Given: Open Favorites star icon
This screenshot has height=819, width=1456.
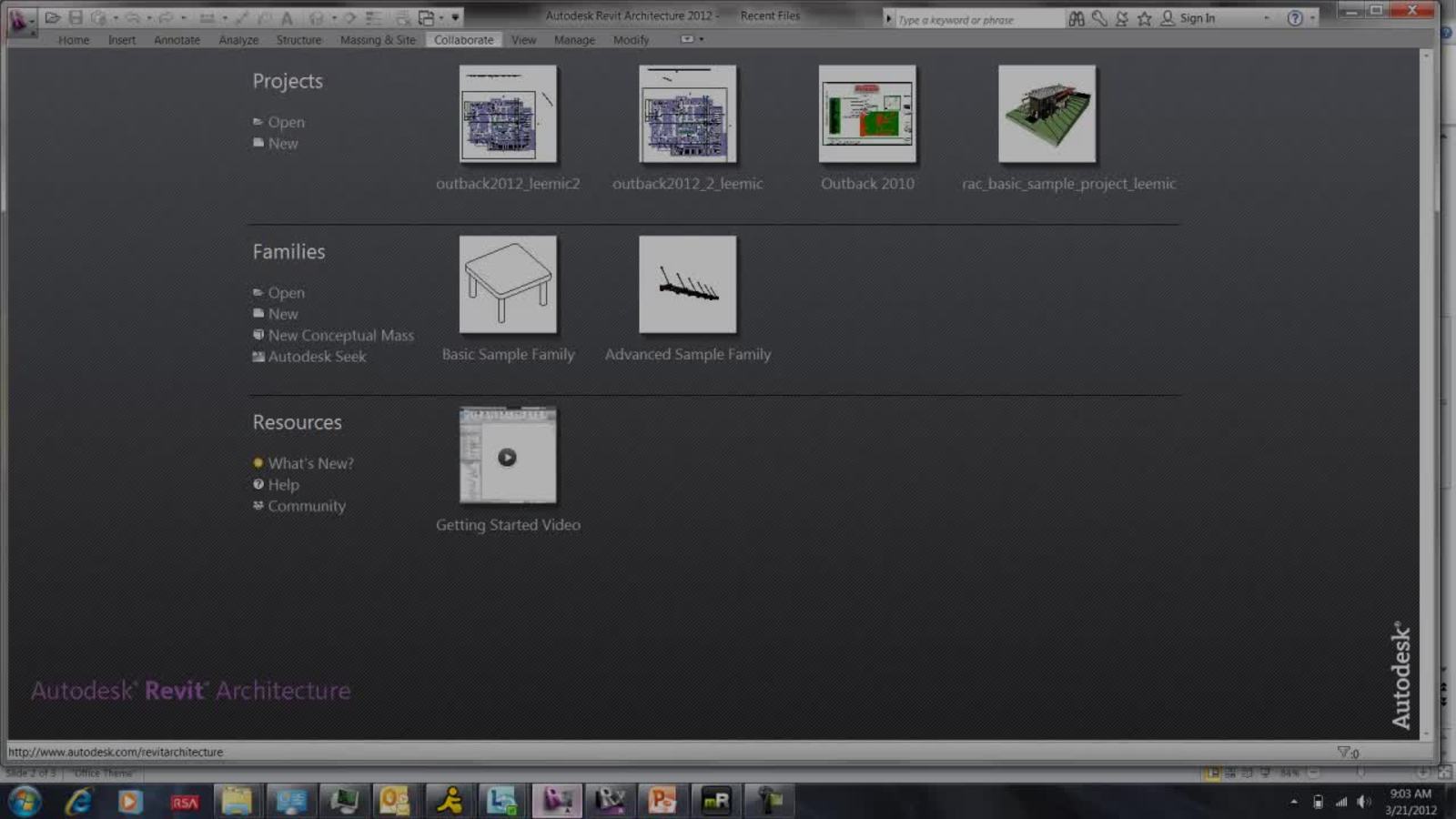Looking at the screenshot, I should (x=1145, y=18).
